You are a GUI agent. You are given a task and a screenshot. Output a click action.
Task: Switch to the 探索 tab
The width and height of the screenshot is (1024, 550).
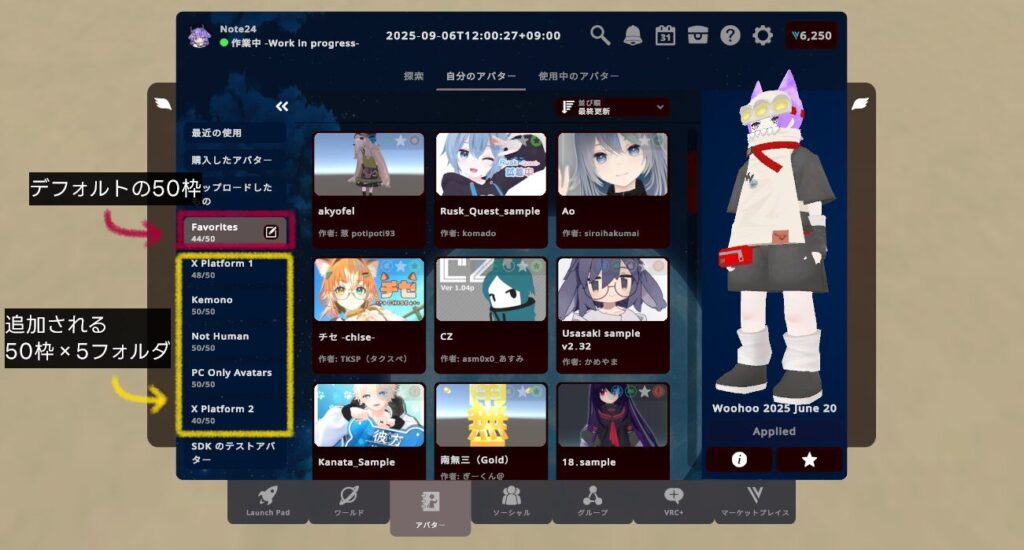coord(413,76)
